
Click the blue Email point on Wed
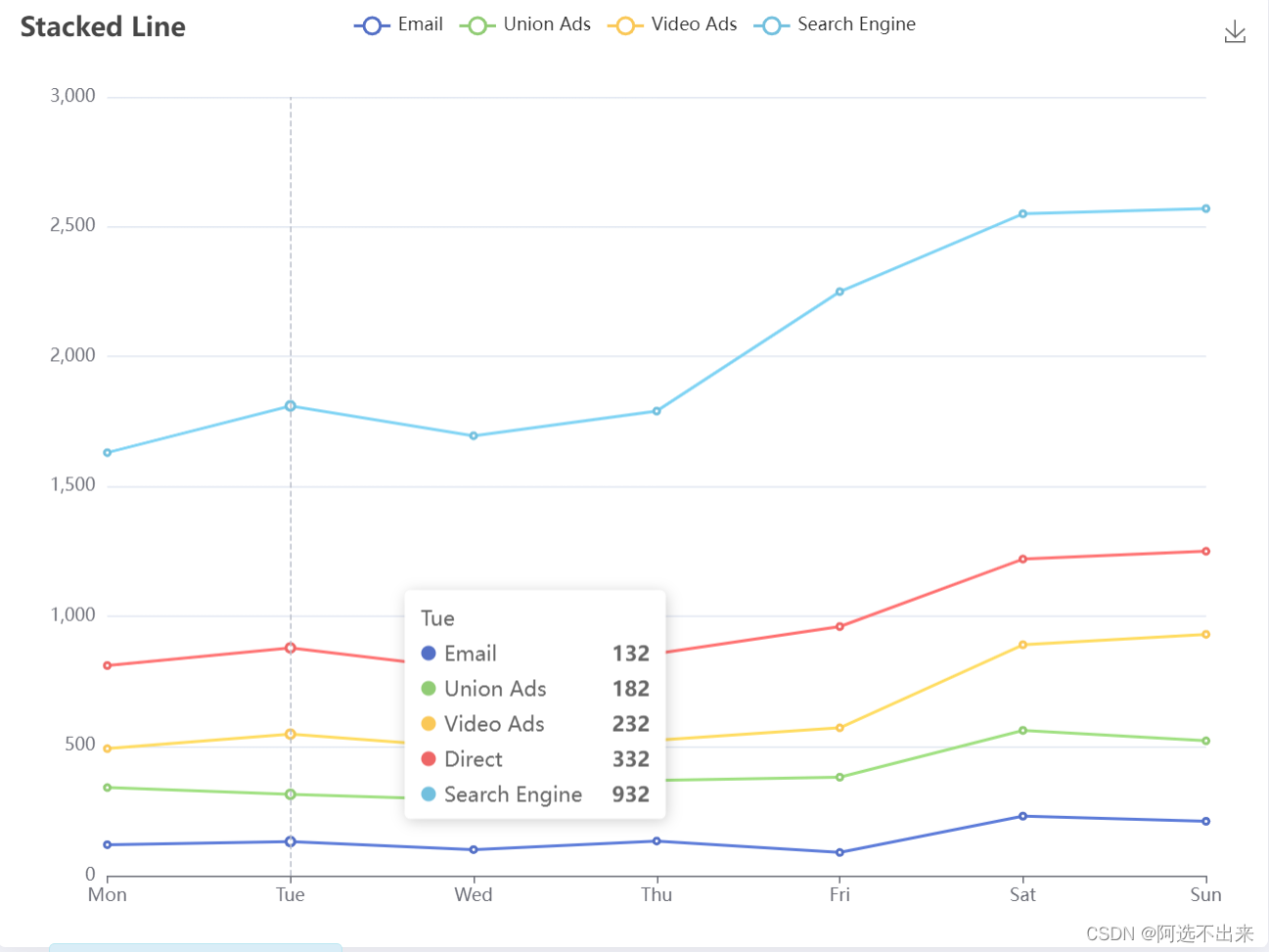pos(474,849)
